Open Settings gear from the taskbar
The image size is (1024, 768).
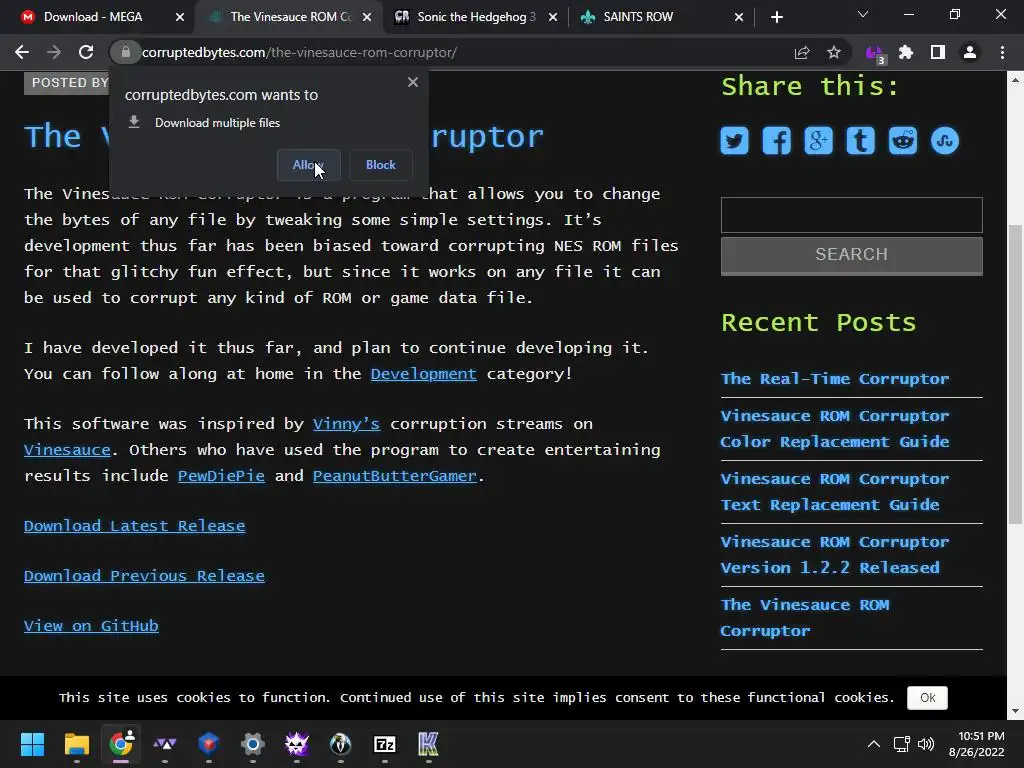[253, 744]
